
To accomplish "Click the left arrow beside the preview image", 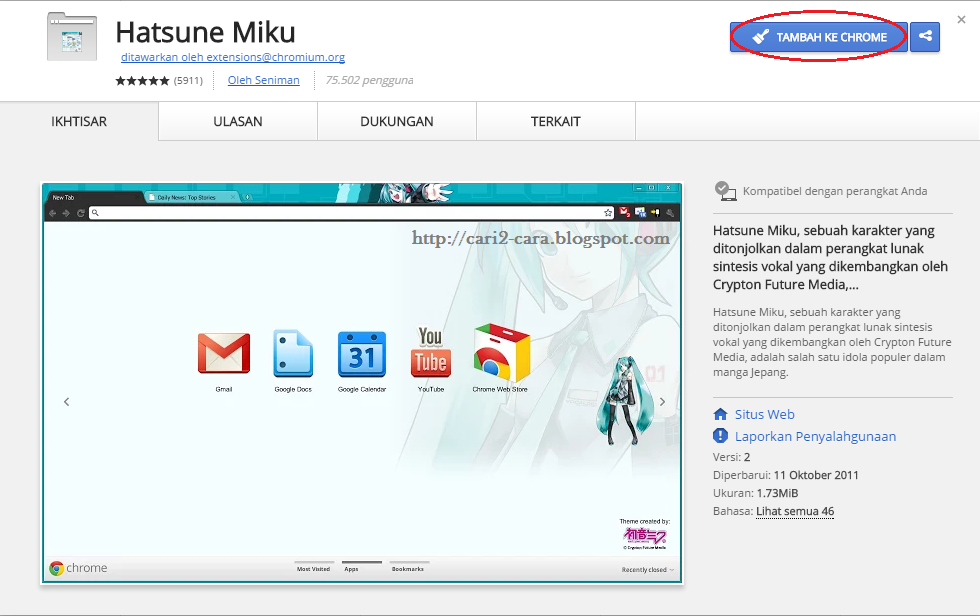I will (x=66, y=401).
